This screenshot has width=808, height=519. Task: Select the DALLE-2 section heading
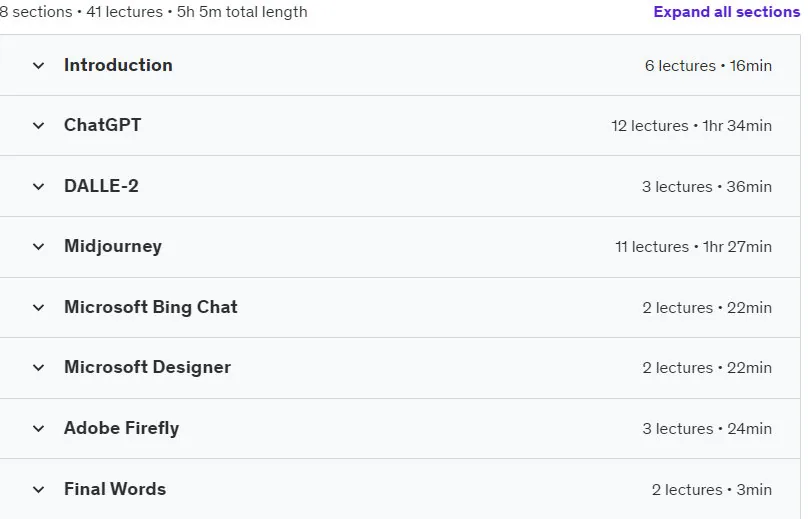[102, 186]
